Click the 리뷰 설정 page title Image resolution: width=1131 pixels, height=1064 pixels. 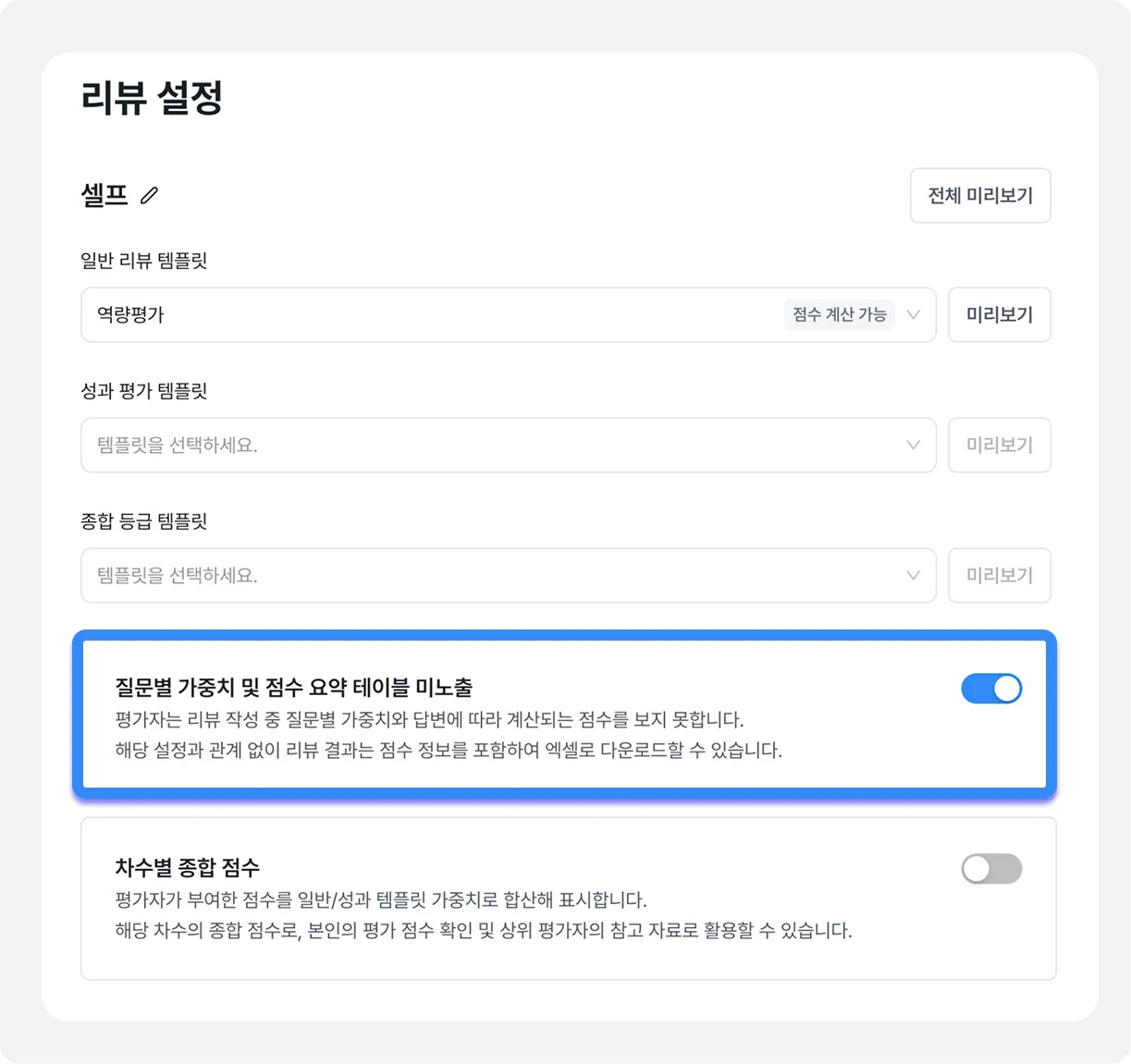point(152,97)
